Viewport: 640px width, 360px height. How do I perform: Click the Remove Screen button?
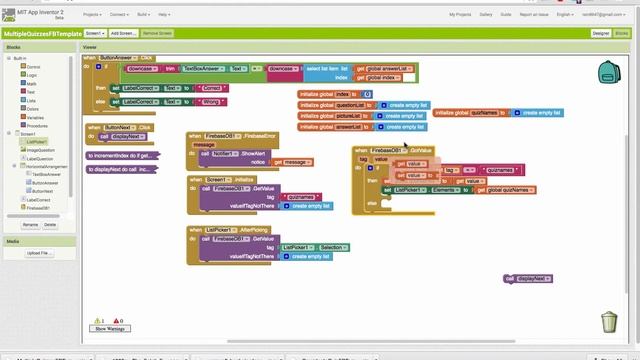coord(157,33)
